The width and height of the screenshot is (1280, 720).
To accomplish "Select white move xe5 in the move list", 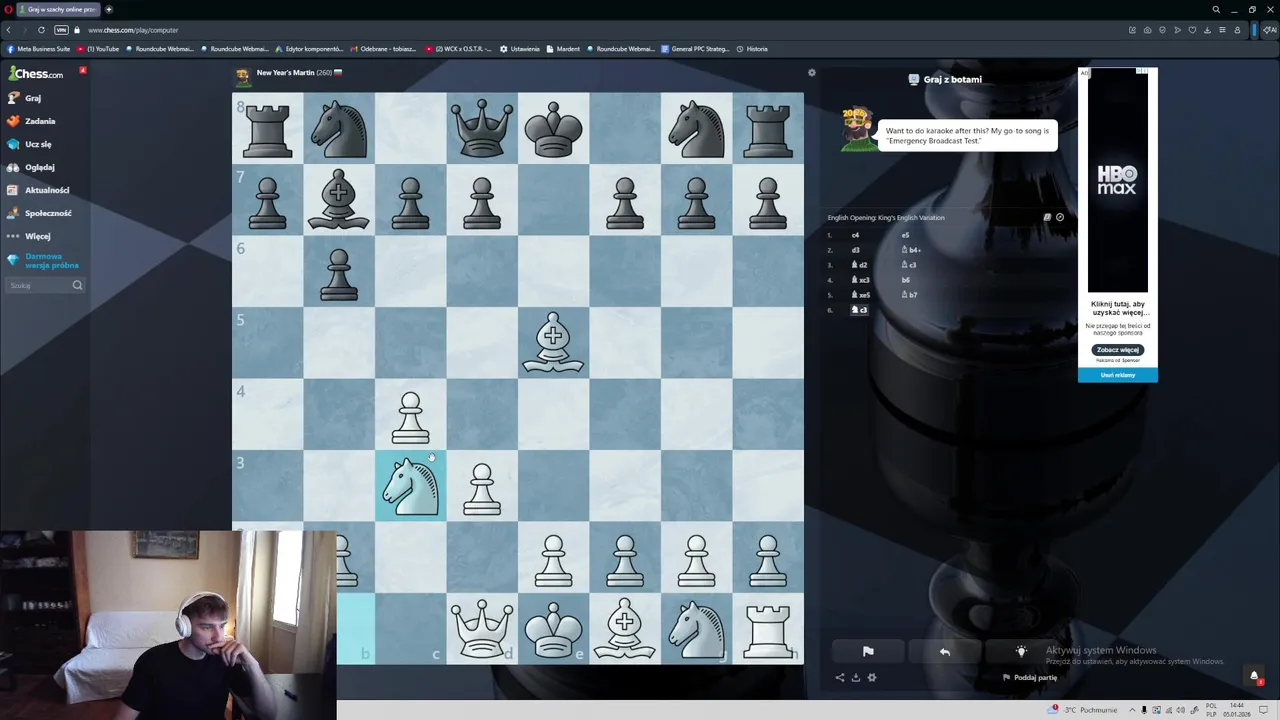I will coord(860,295).
